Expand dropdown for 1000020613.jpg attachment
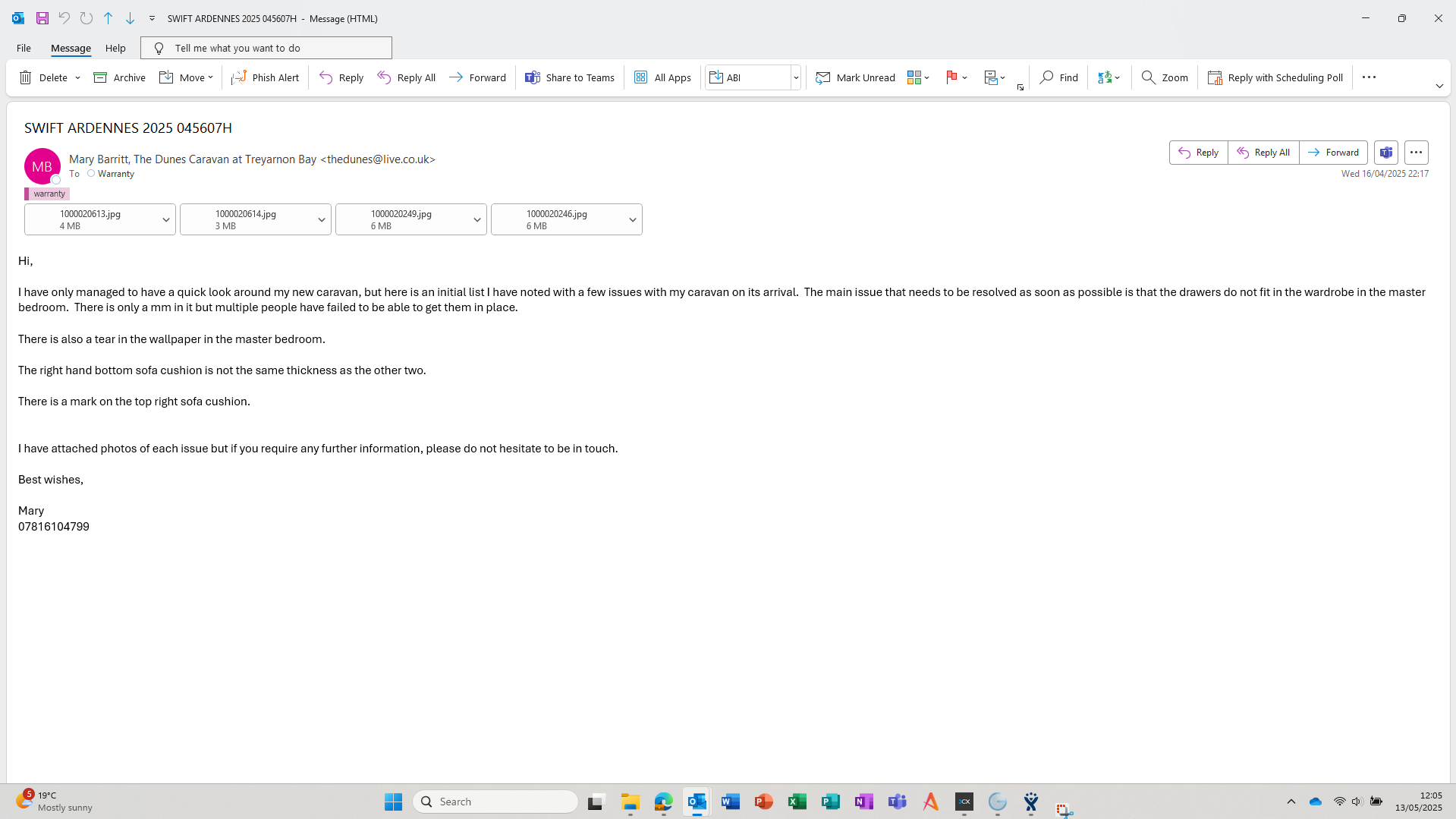1456x819 pixels. [165, 220]
